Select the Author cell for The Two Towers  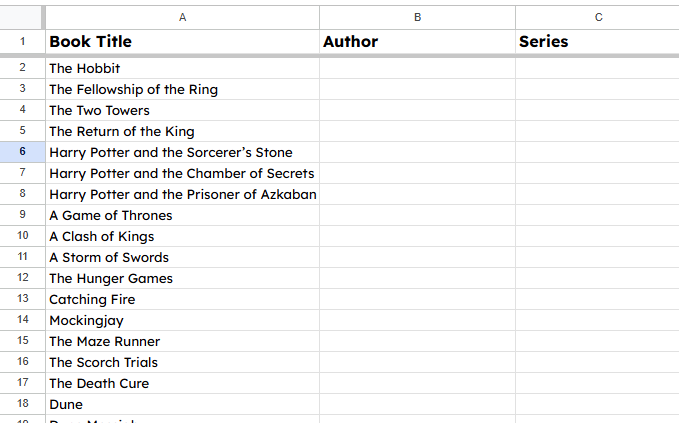(417, 110)
